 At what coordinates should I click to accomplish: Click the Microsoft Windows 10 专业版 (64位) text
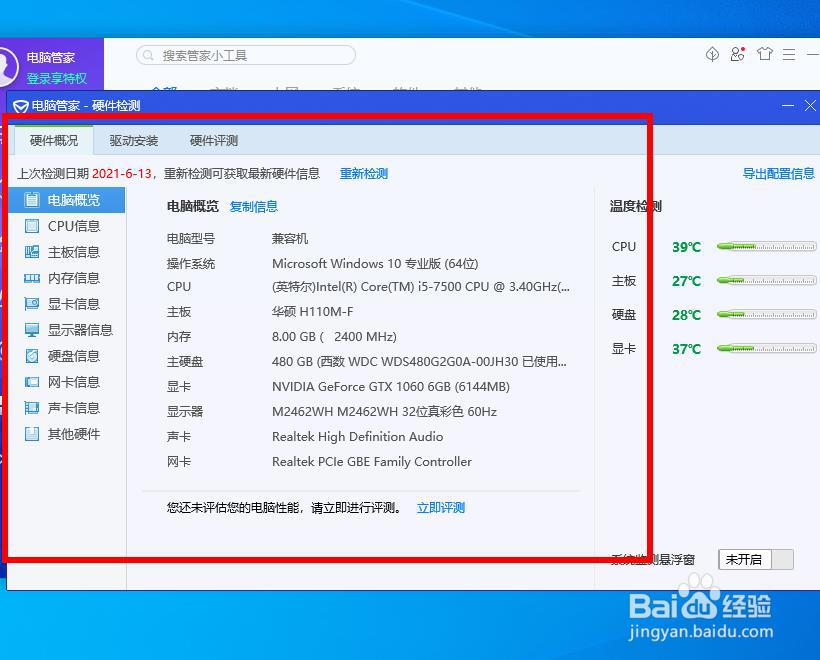tap(375, 264)
